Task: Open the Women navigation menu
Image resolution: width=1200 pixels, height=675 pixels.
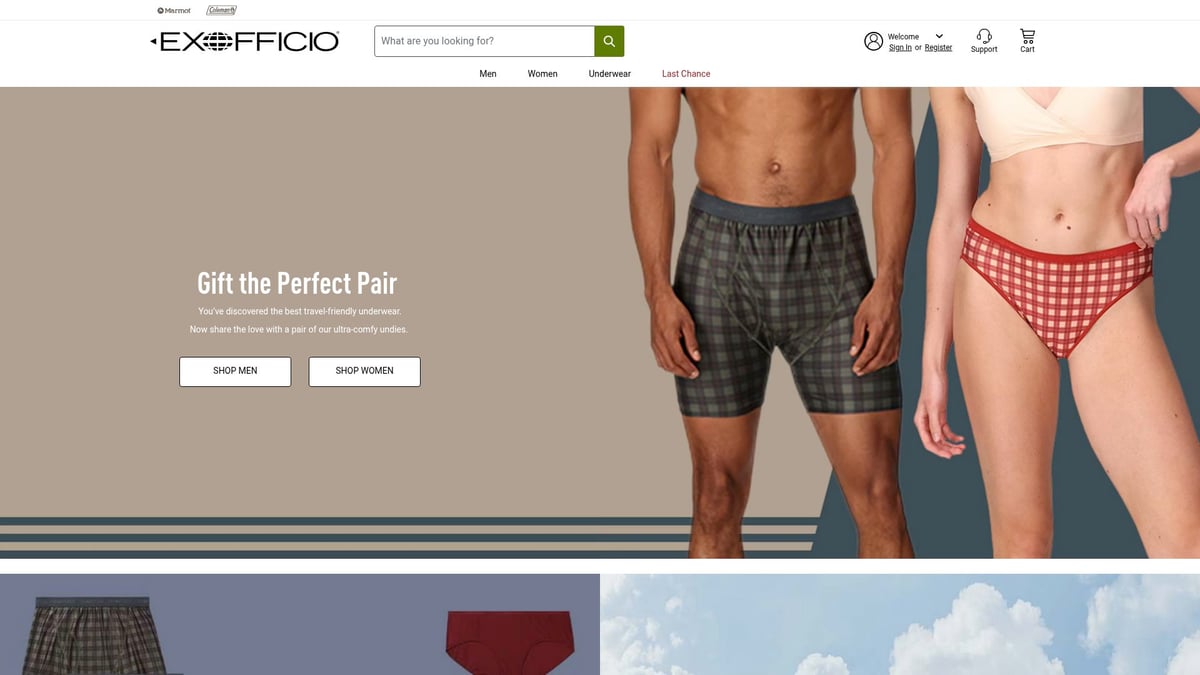Action: point(543,74)
